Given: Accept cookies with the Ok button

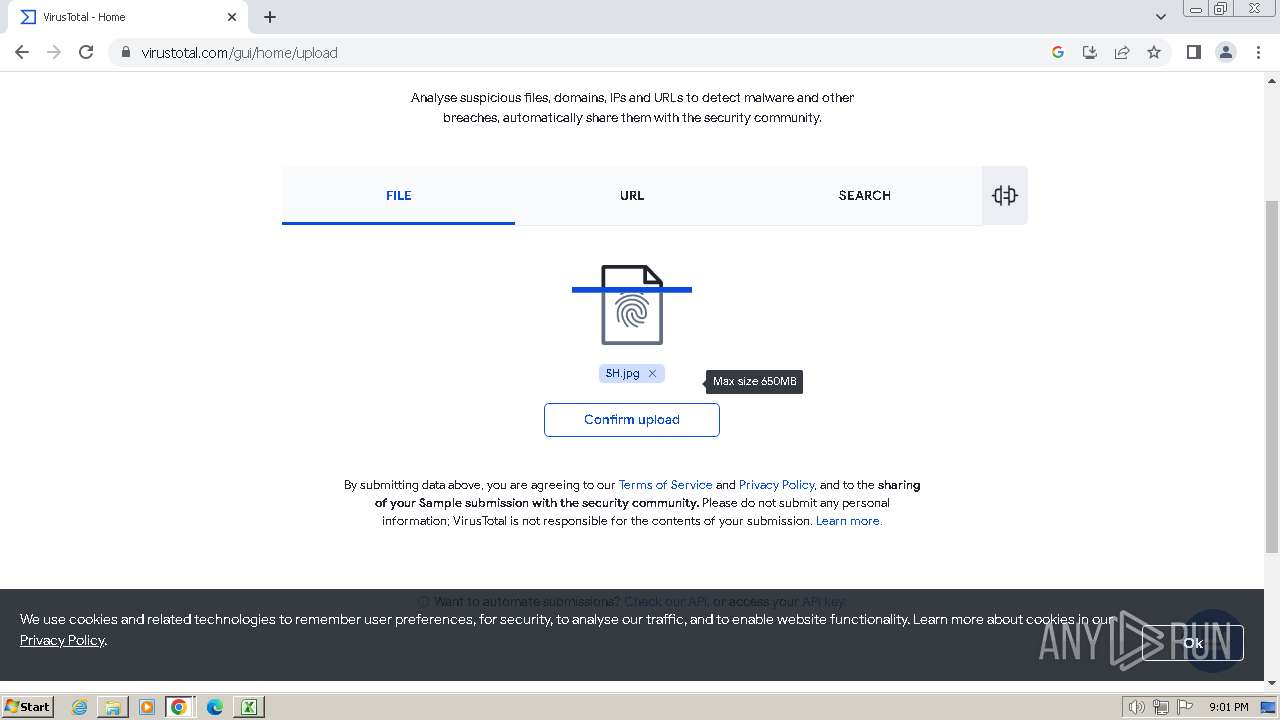Looking at the screenshot, I should coord(1193,643).
